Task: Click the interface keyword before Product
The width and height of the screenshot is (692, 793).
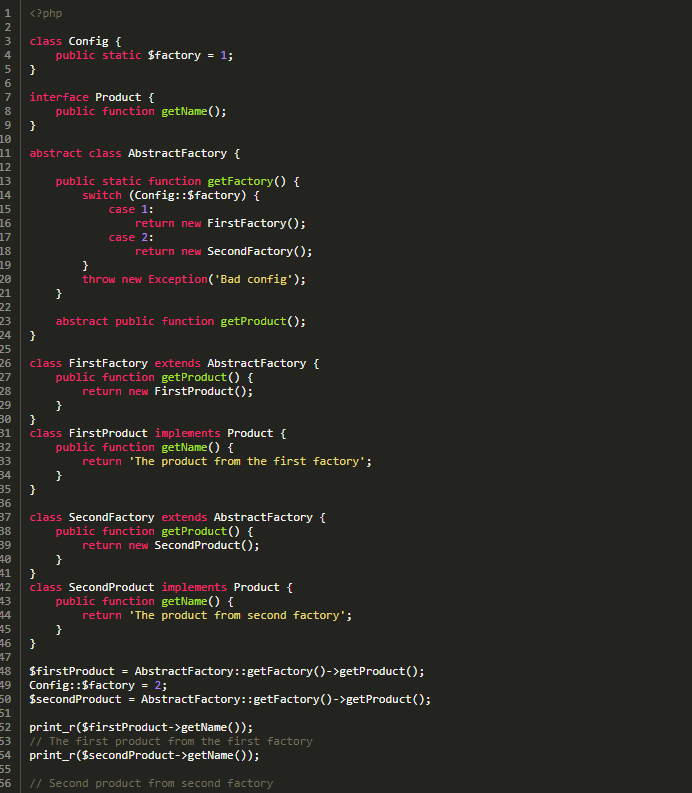Action: point(59,97)
